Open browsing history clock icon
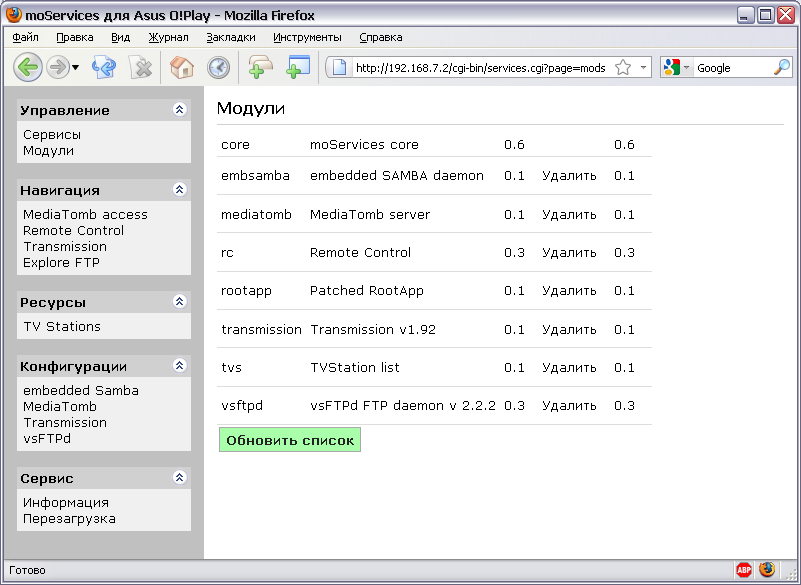Image resolution: width=801 pixels, height=585 pixels. pos(218,68)
